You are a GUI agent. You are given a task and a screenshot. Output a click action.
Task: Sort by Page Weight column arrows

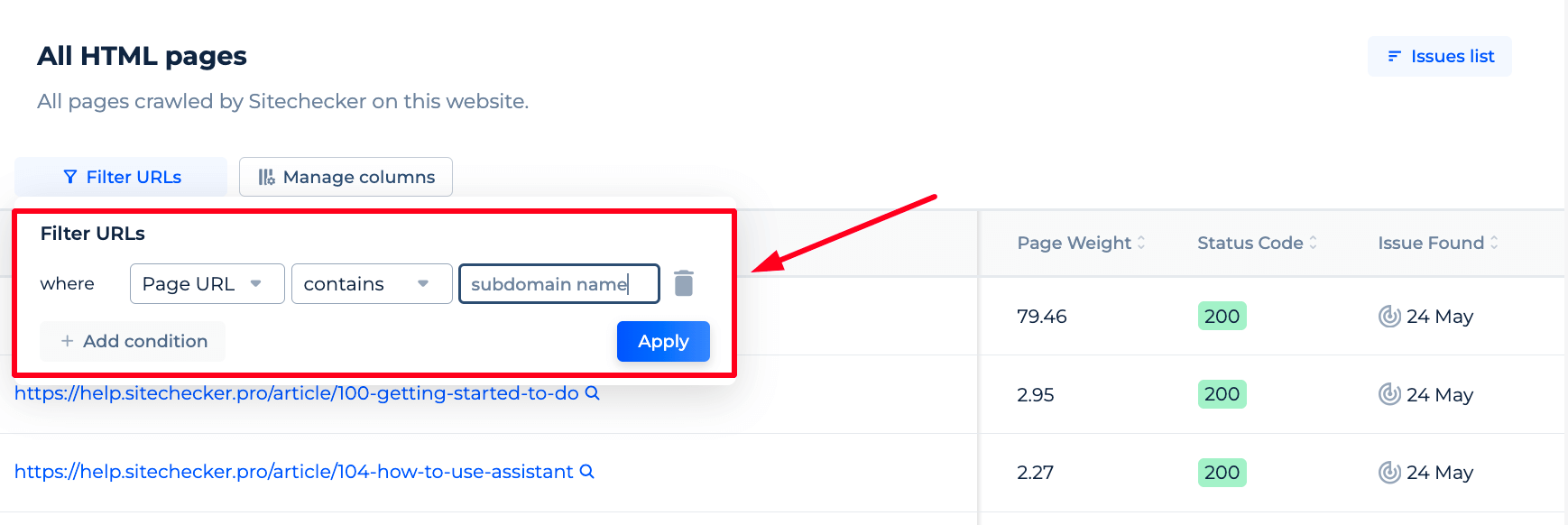(x=1141, y=243)
